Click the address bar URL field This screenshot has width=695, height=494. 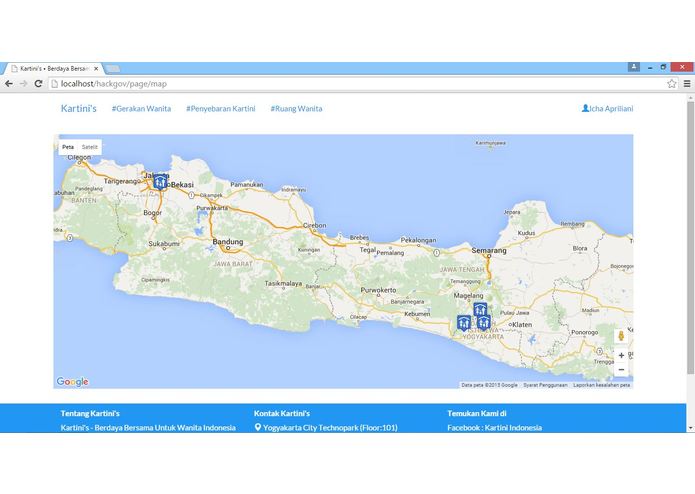[355, 84]
